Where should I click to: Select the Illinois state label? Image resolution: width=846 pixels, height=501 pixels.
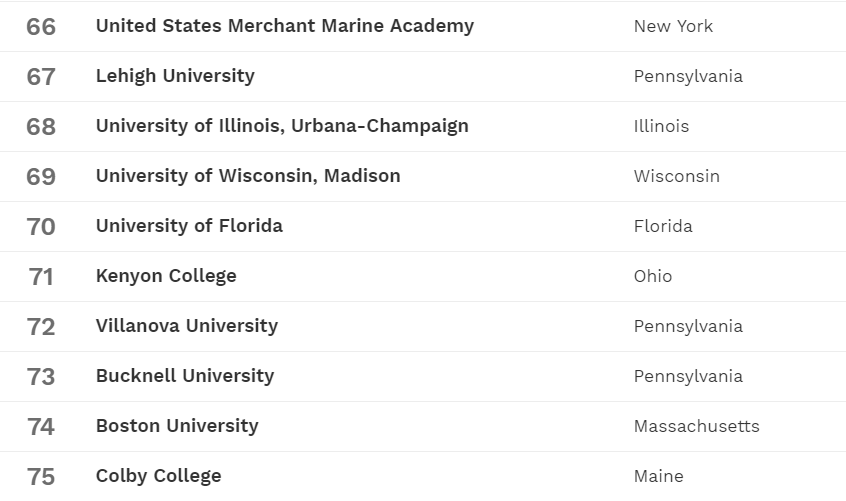[661, 126]
